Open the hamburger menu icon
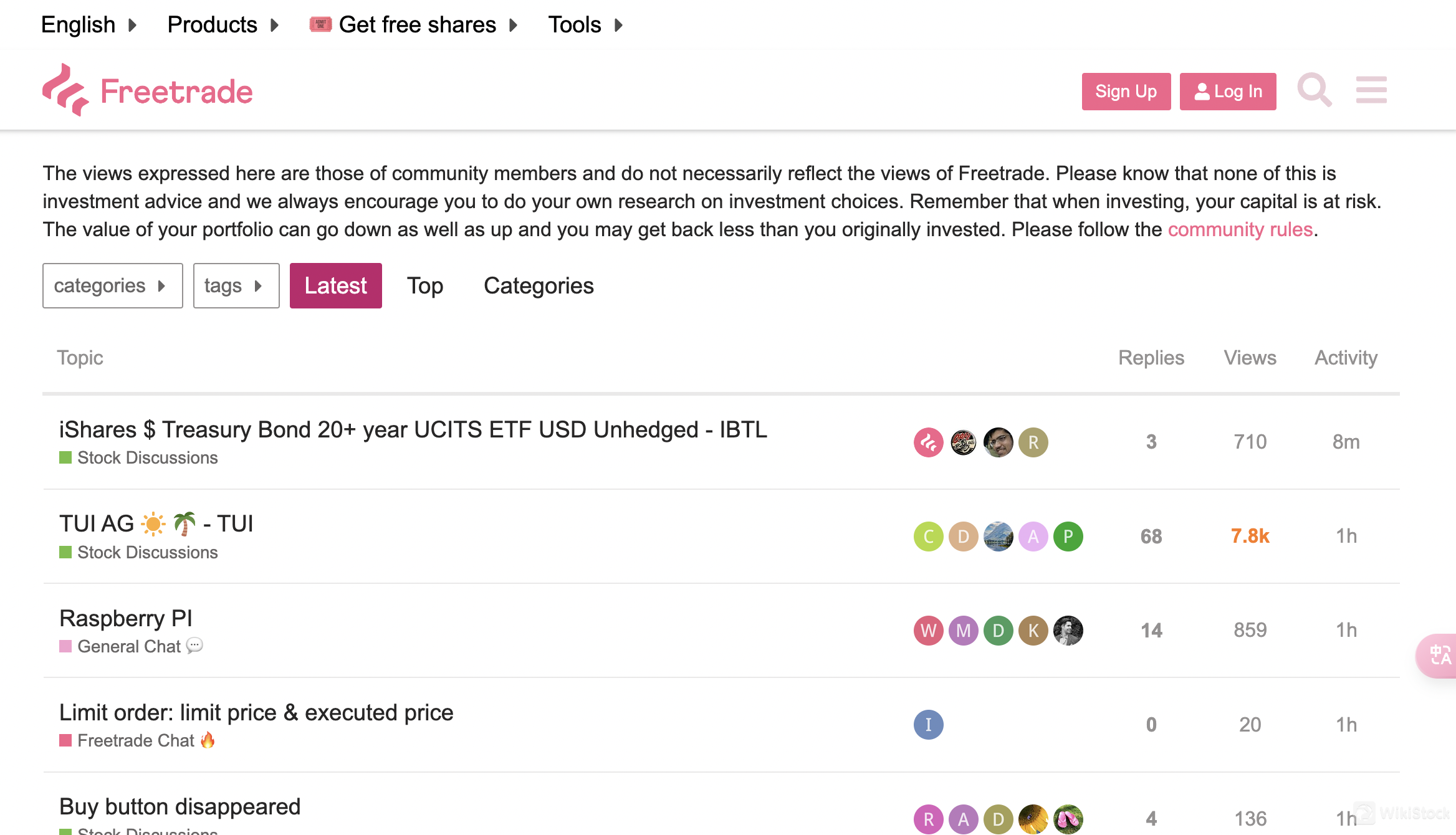 coord(1371,91)
